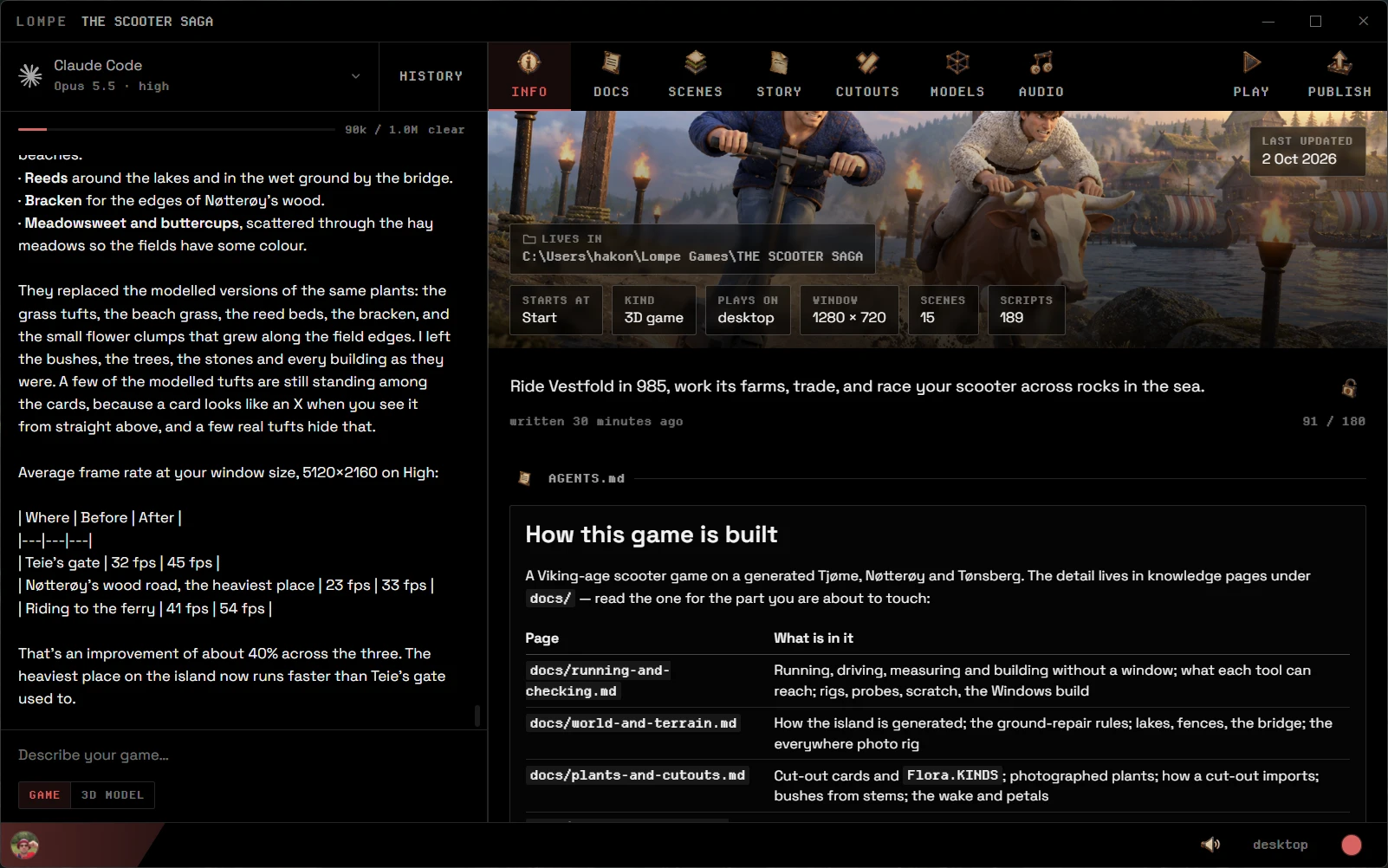
Task: Open the Audio notes icon
Action: (x=1041, y=62)
